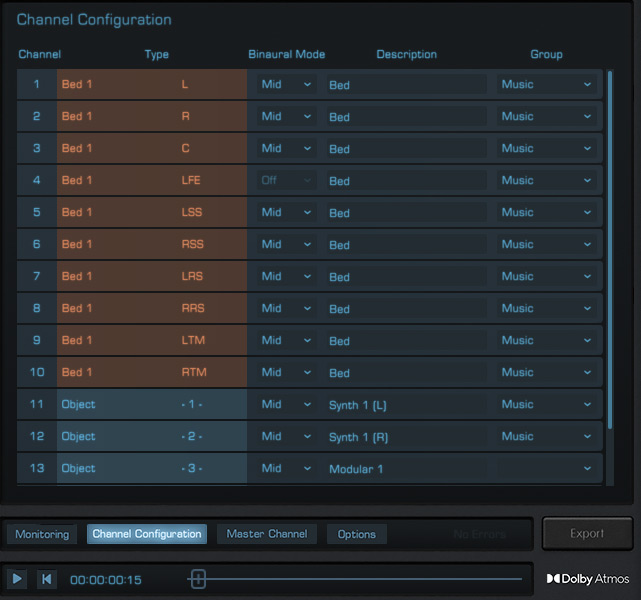
Task: Click the return-to-start transport icon
Action: [46, 579]
